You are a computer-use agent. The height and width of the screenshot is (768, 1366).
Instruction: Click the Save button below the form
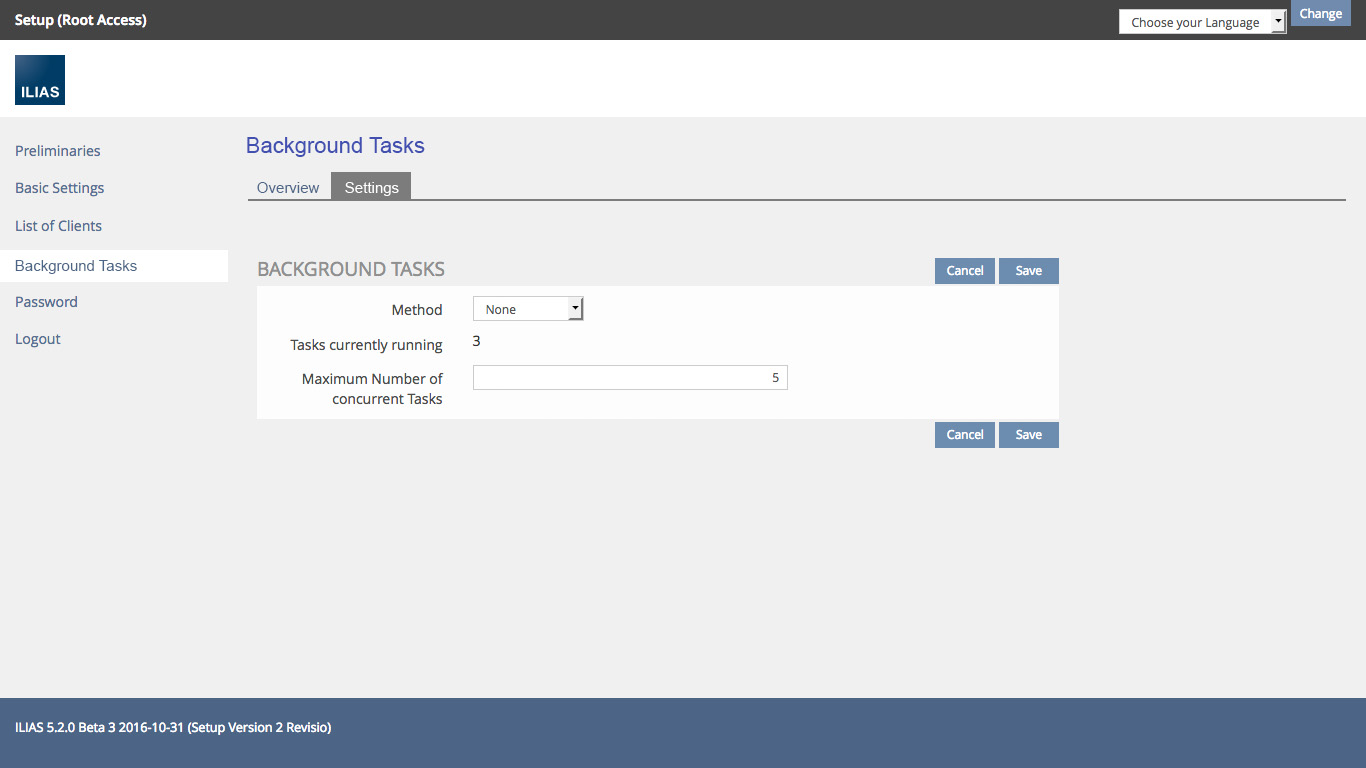coord(1028,435)
